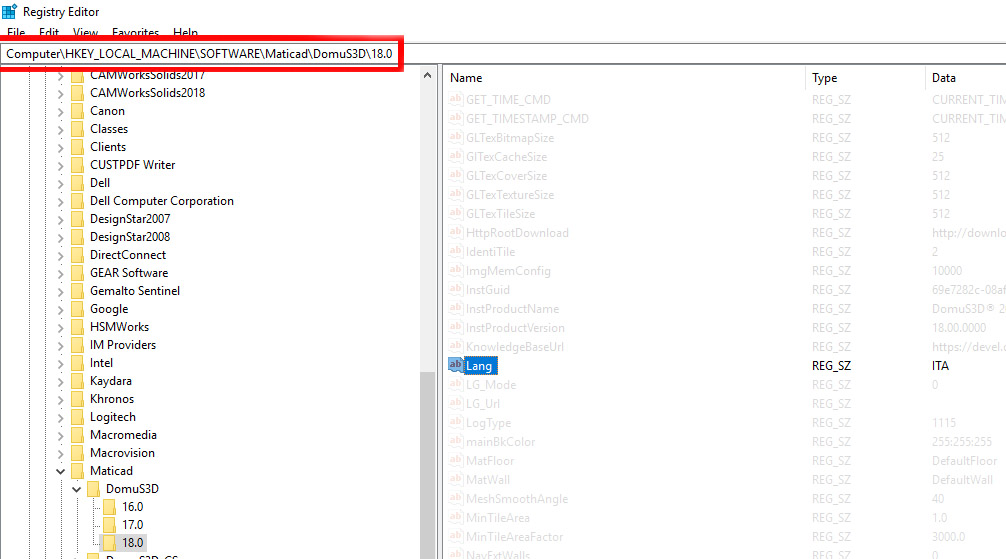Expand the CUSTPDF Writer key

[60, 165]
